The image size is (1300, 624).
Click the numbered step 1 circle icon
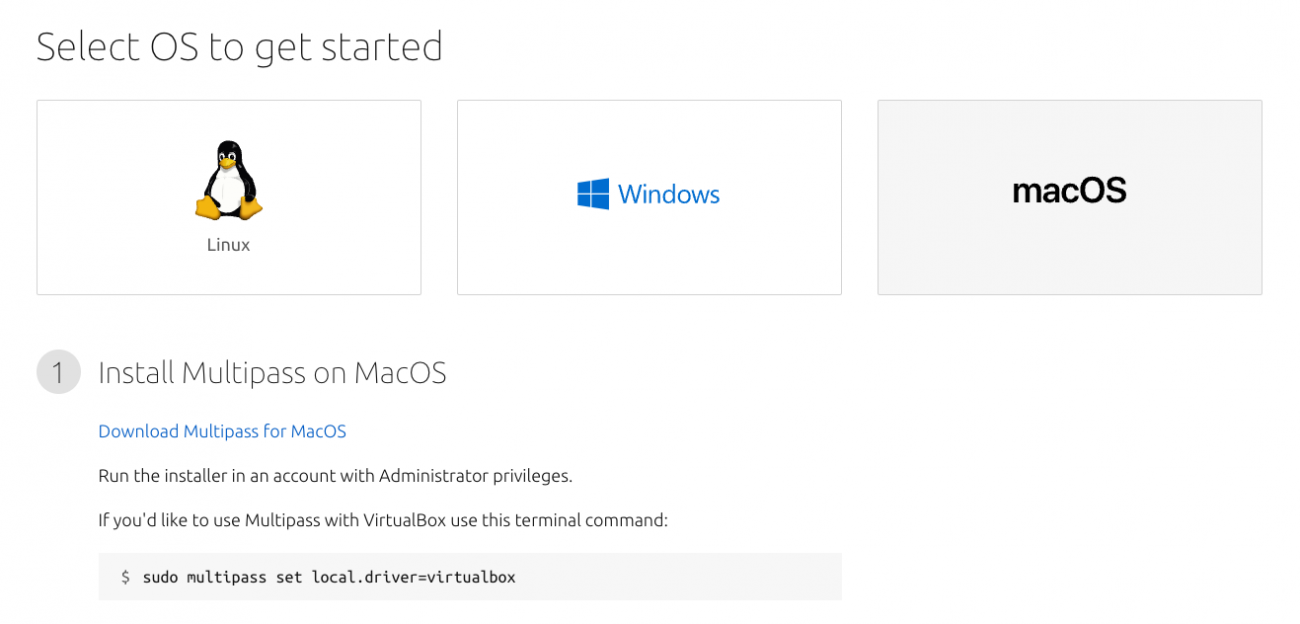click(58, 371)
